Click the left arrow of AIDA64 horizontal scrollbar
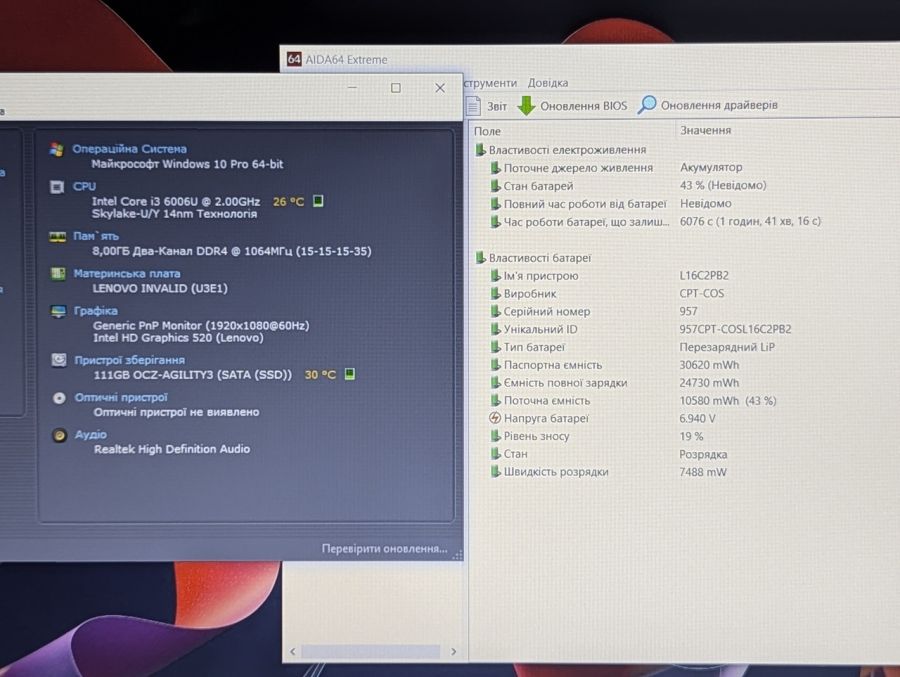Screen dimensions: 900x677 pyautogui.click(x=293, y=651)
